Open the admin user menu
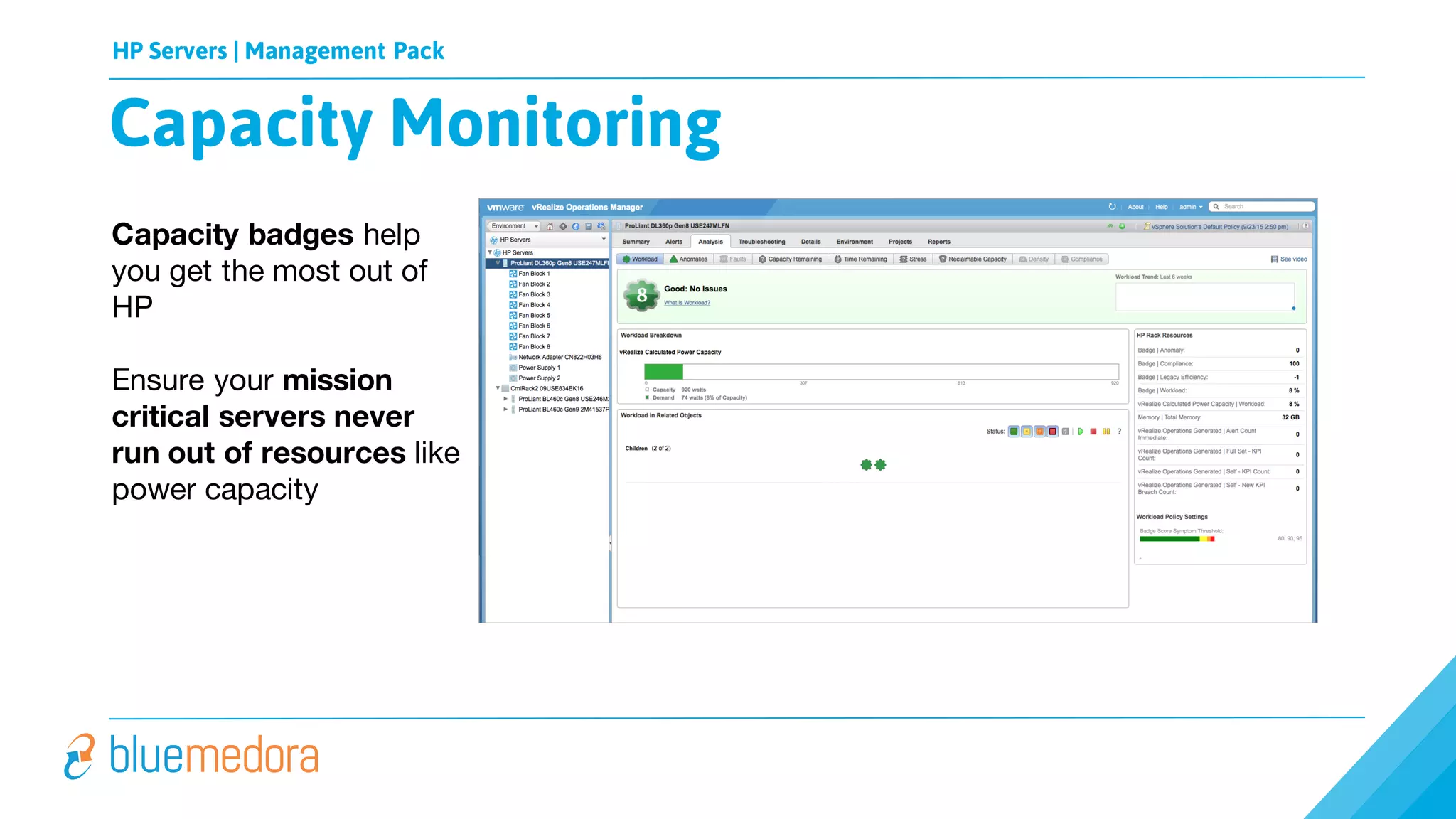 coord(1191,207)
